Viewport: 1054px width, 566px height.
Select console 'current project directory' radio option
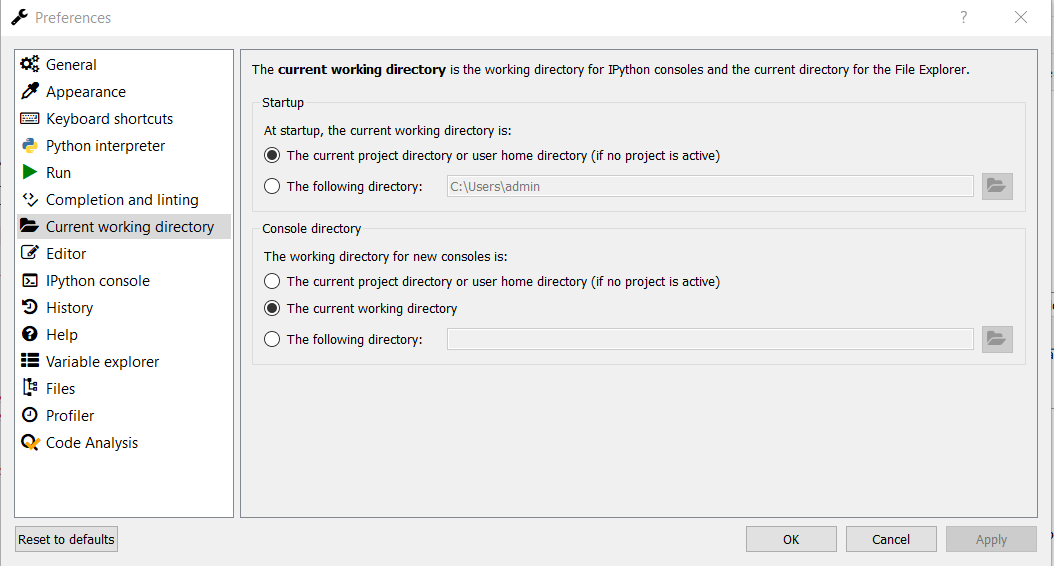[x=272, y=282]
